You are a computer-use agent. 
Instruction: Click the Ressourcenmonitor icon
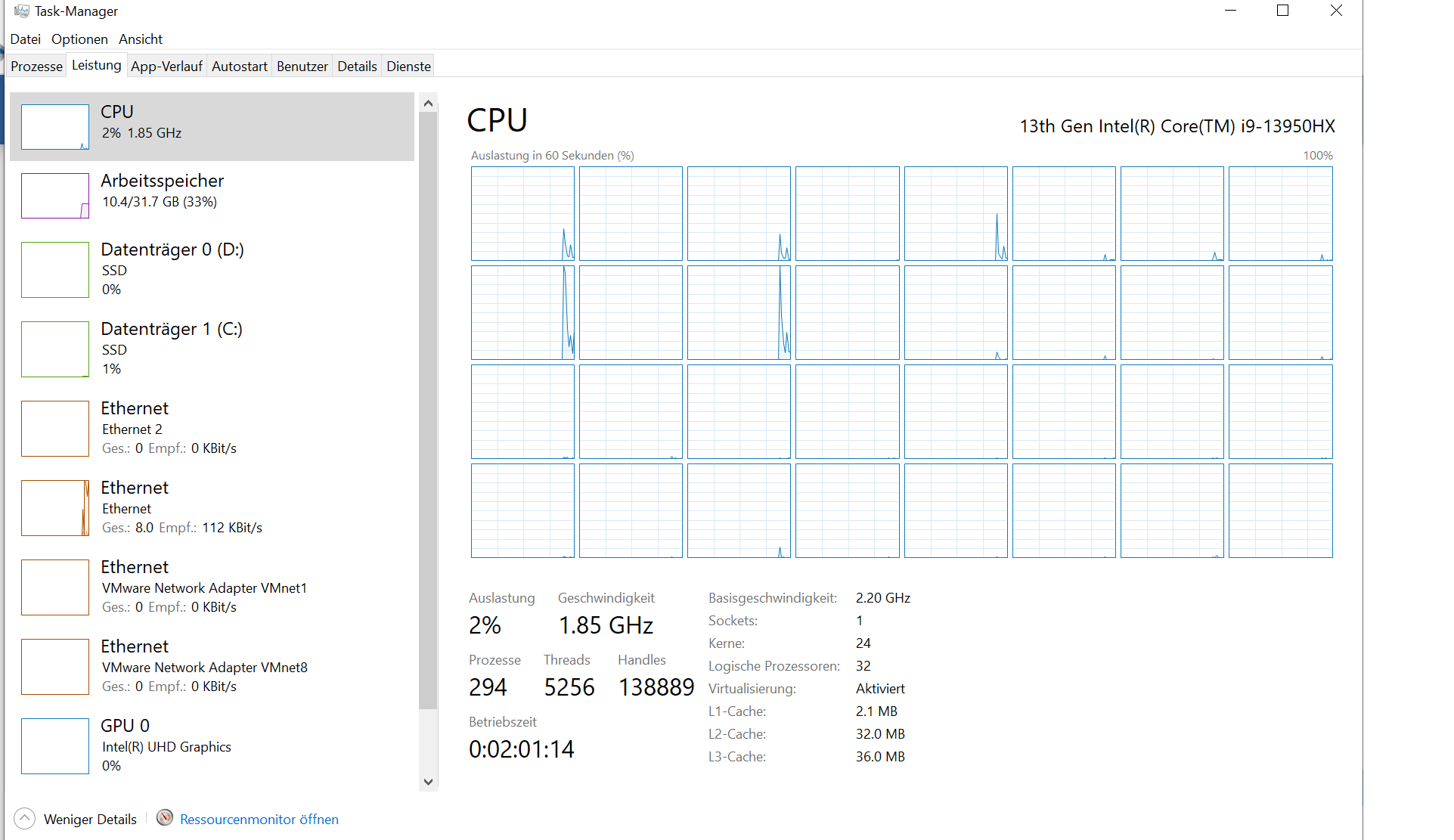(x=165, y=818)
